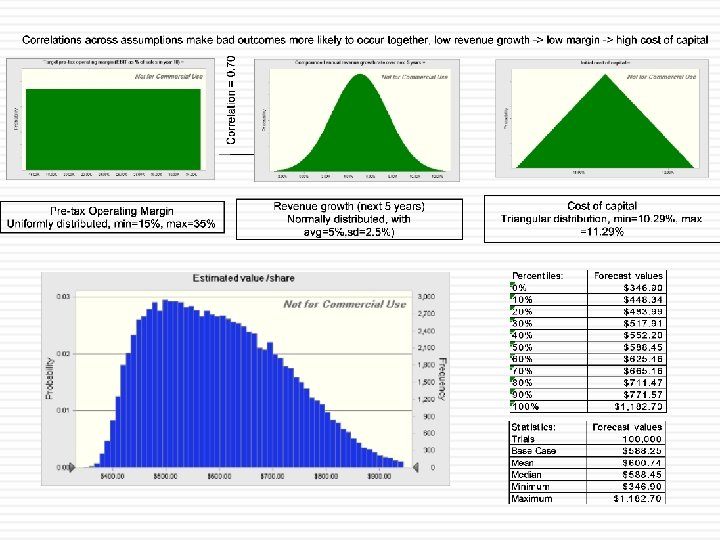
Task: Click the Forecast values header above the statistics
Action: pos(627,427)
